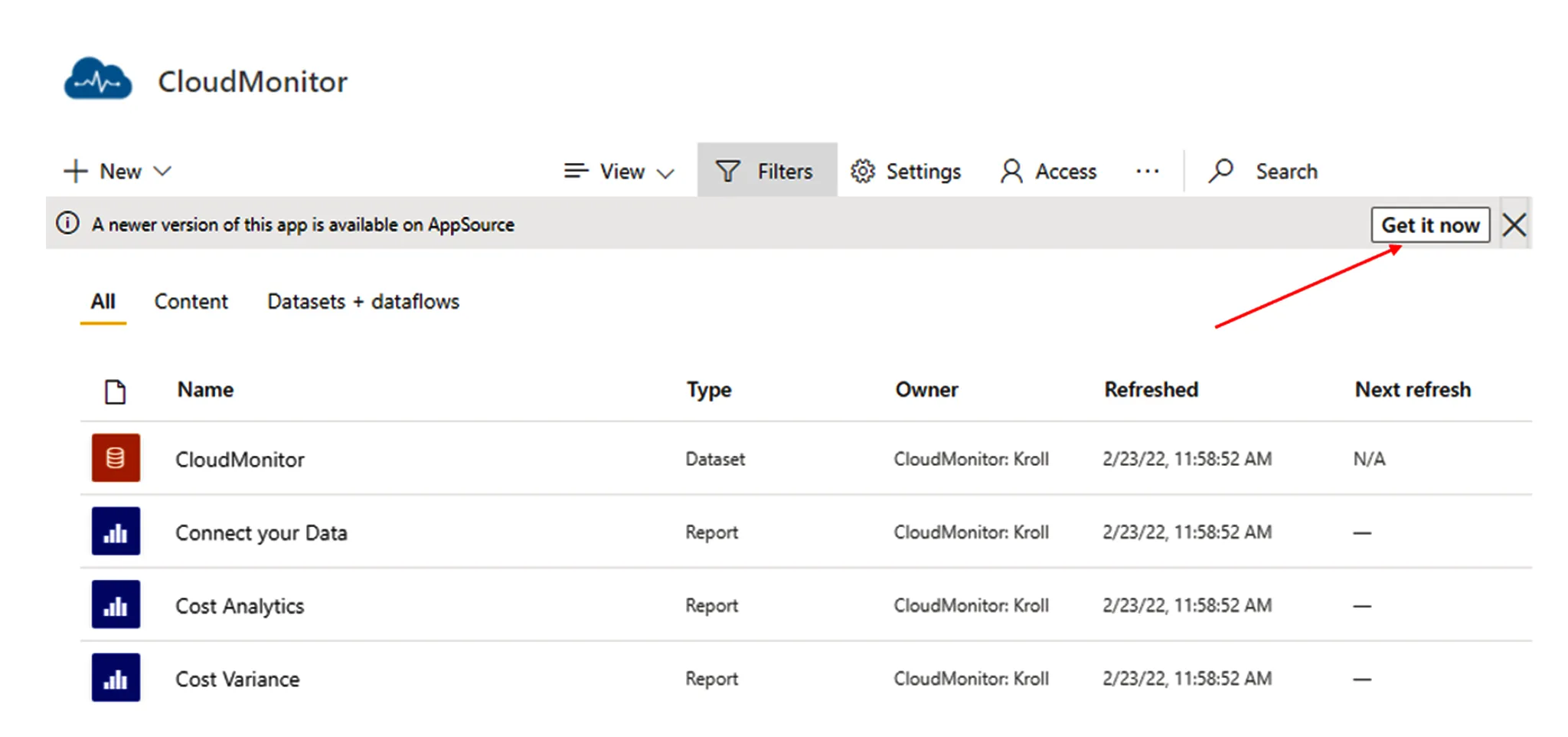
Task: Click the CloudMonitor workspace title
Action: [253, 81]
